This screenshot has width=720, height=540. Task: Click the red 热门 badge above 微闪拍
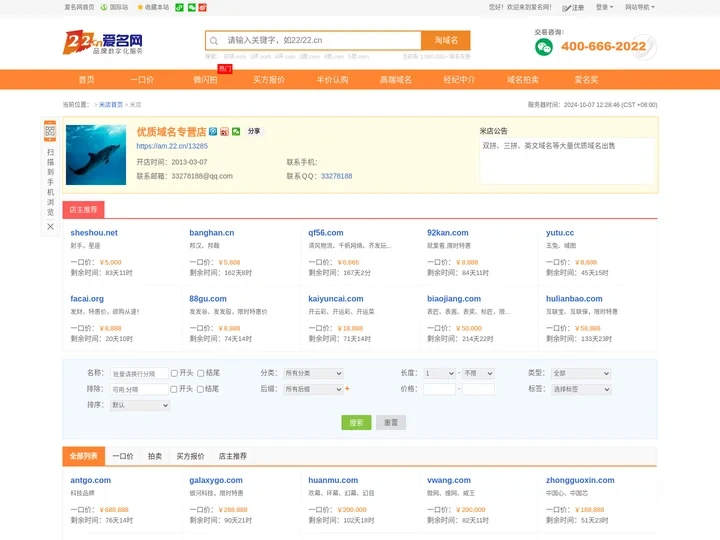pos(225,69)
